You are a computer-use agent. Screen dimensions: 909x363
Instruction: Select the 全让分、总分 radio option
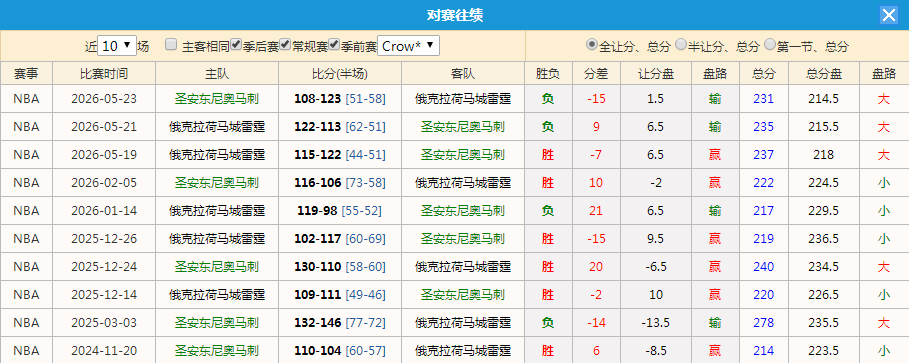point(592,44)
